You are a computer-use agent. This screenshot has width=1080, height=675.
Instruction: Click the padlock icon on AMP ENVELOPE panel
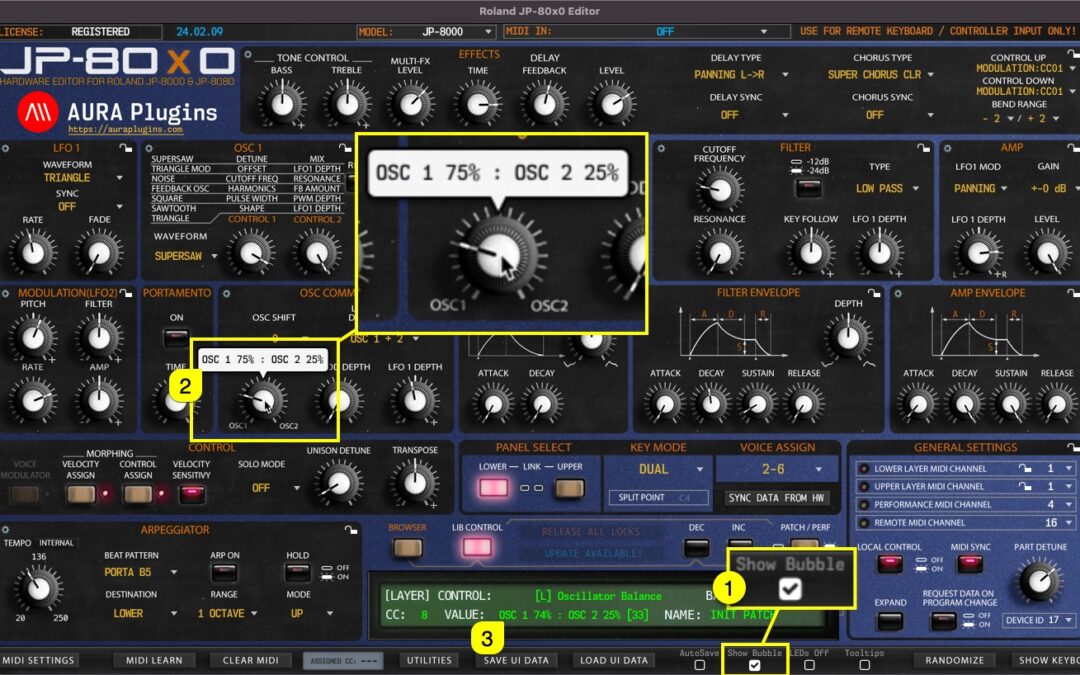click(x=1073, y=291)
